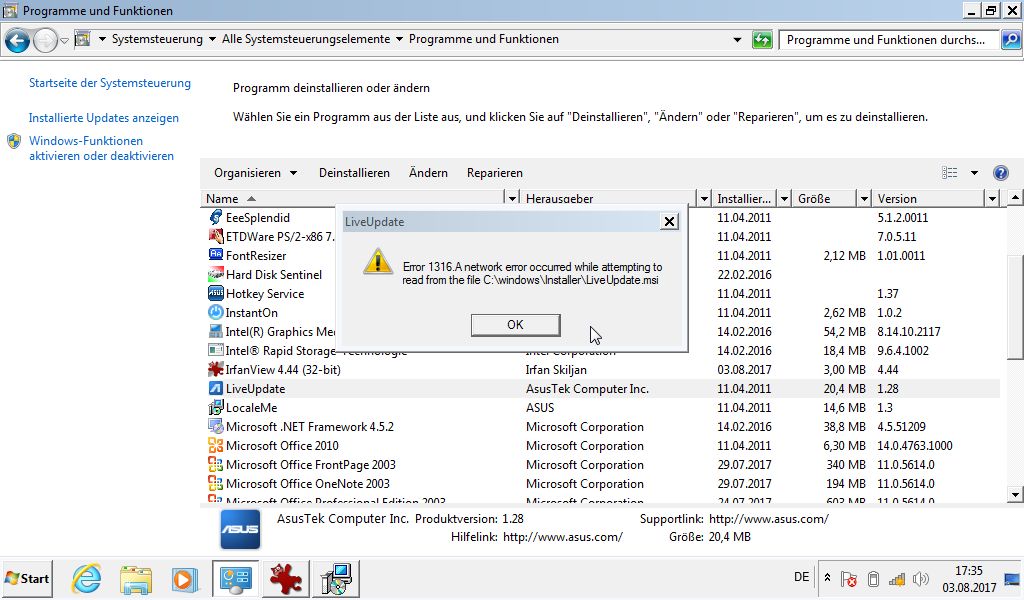Click the refresh button next to address bar

[x=762, y=40]
